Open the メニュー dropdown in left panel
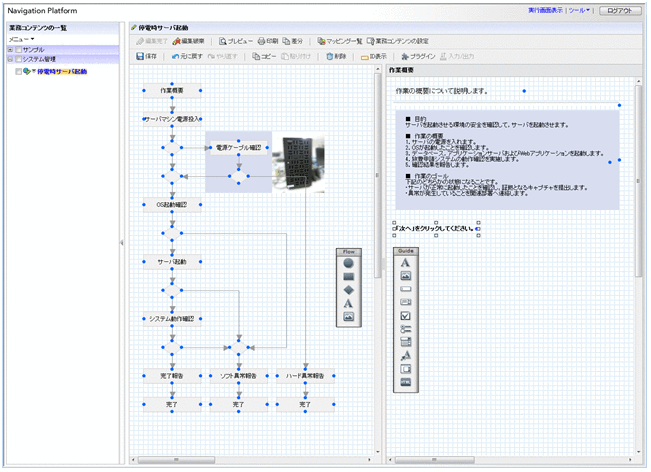 point(22,39)
